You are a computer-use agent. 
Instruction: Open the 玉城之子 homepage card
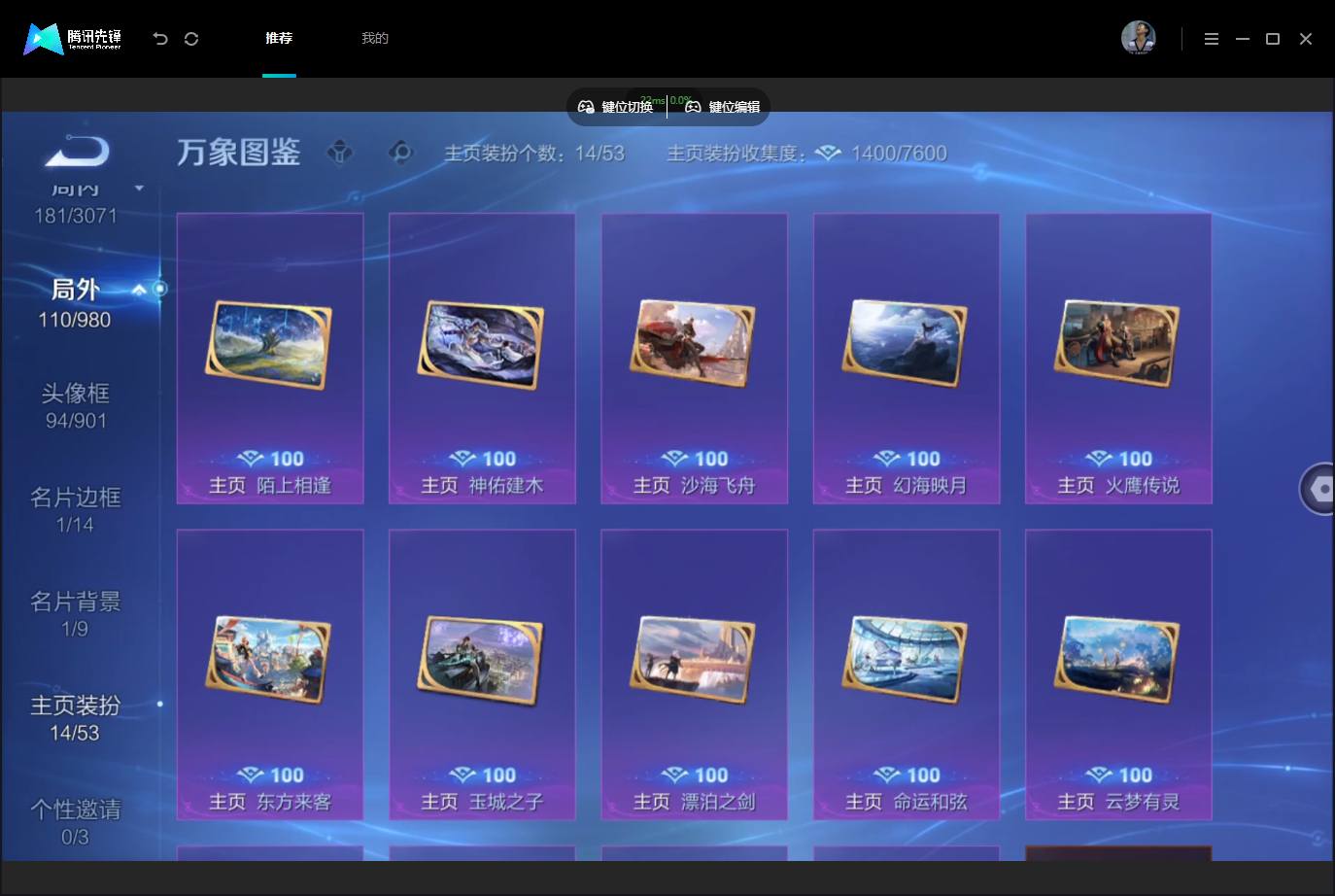pyautogui.click(x=482, y=674)
